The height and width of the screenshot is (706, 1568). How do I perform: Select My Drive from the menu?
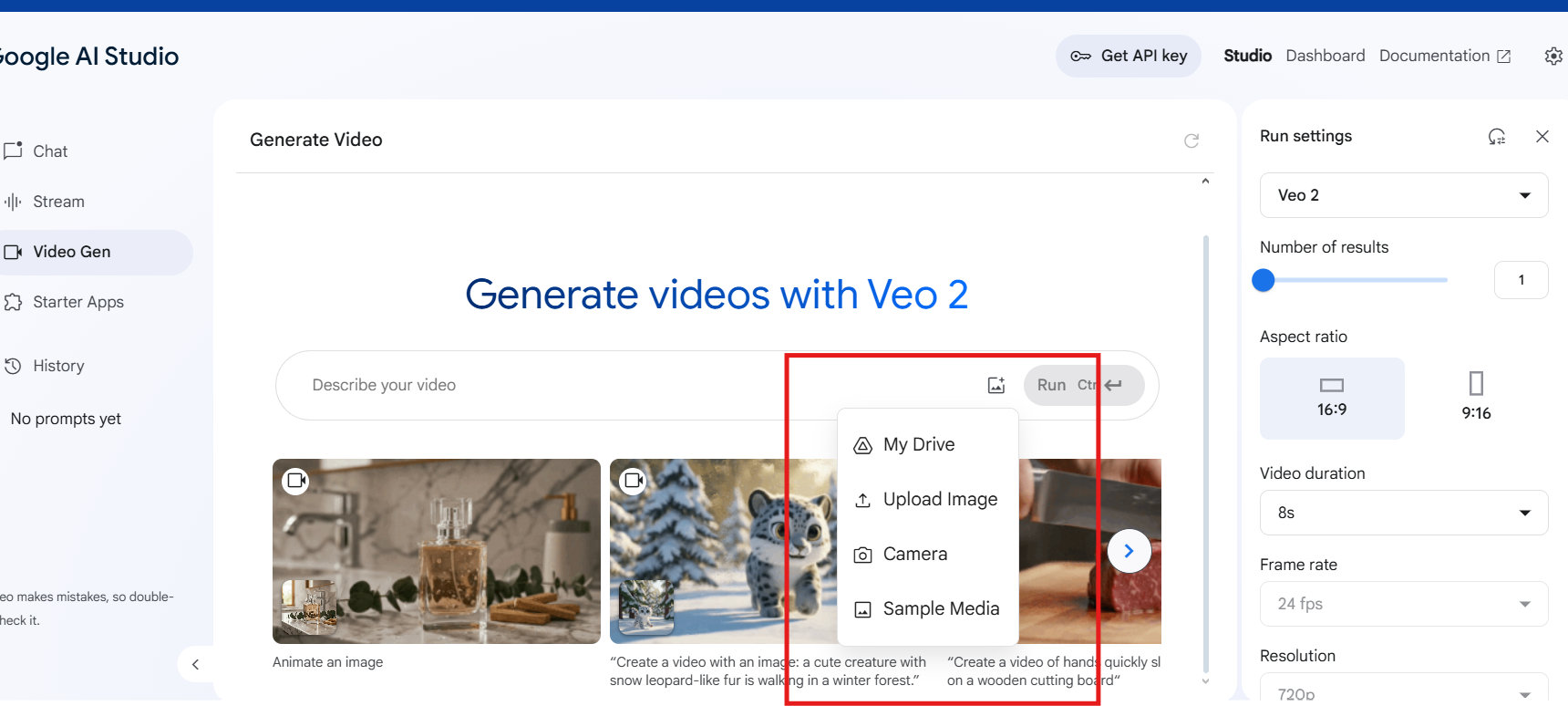918,445
